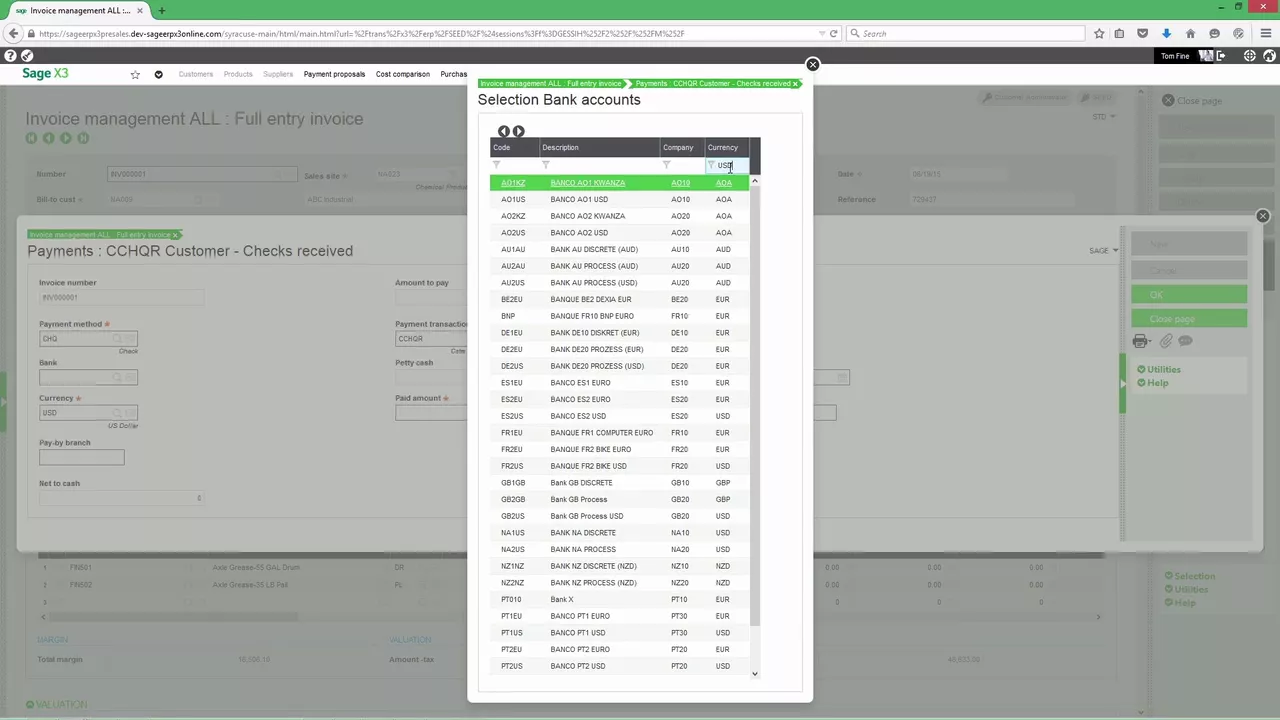Click the Company column filter icon
1280x720 pixels.
click(x=666, y=165)
